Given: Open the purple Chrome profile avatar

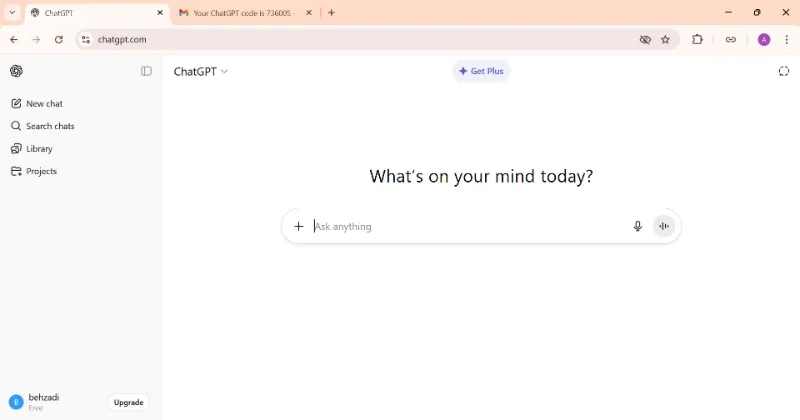Looking at the screenshot, I should 764,39.
